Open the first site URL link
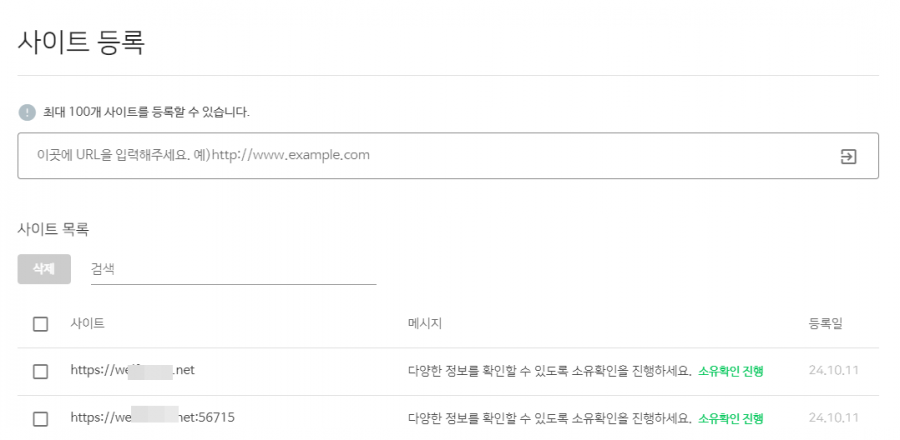Screen dimensions: 900x440 [132, 371]
